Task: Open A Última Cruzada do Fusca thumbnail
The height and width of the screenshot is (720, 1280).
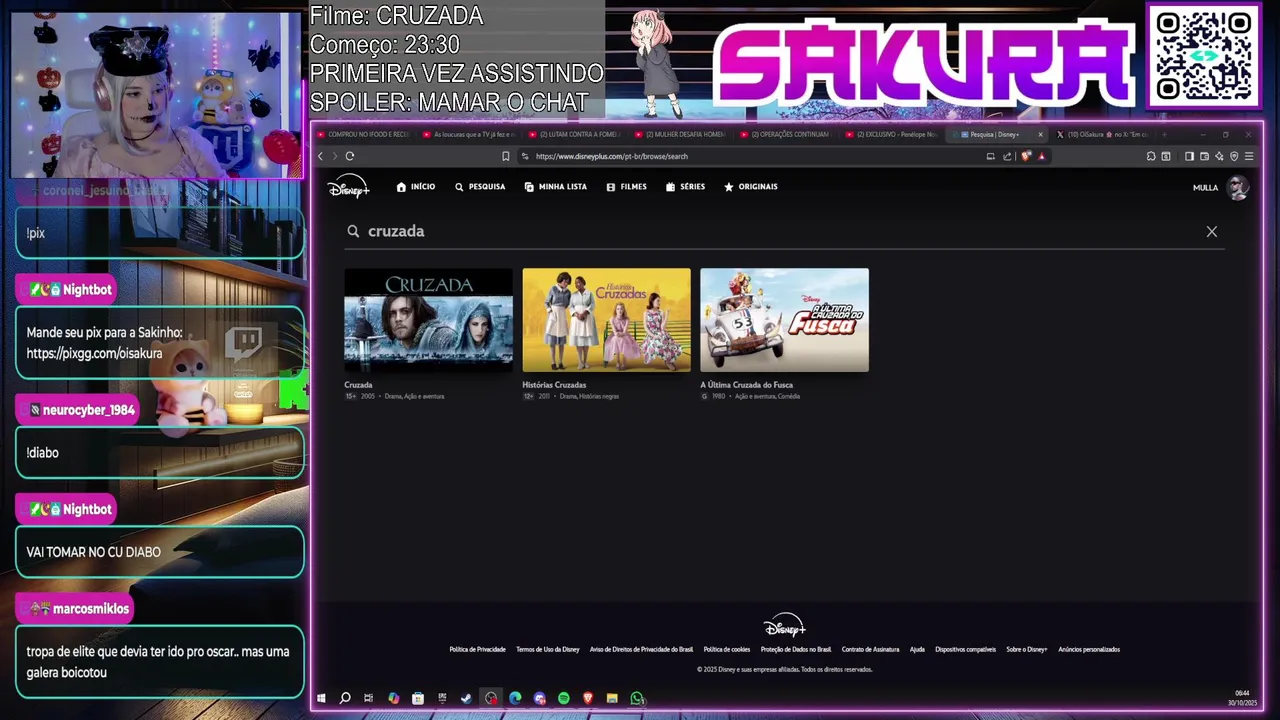Action: [x=784, y=320]
